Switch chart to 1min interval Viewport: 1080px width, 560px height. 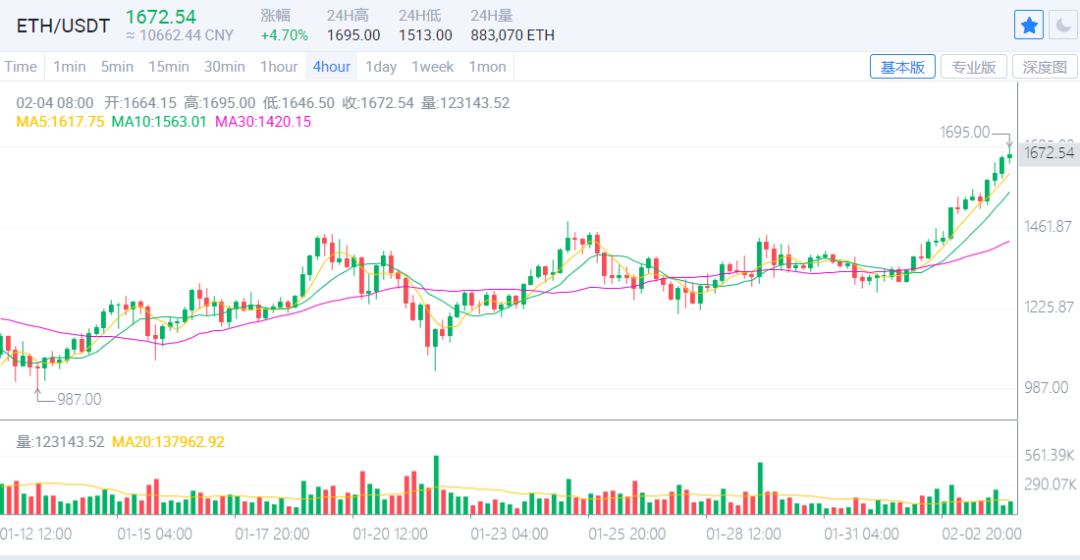pos(70,67)
